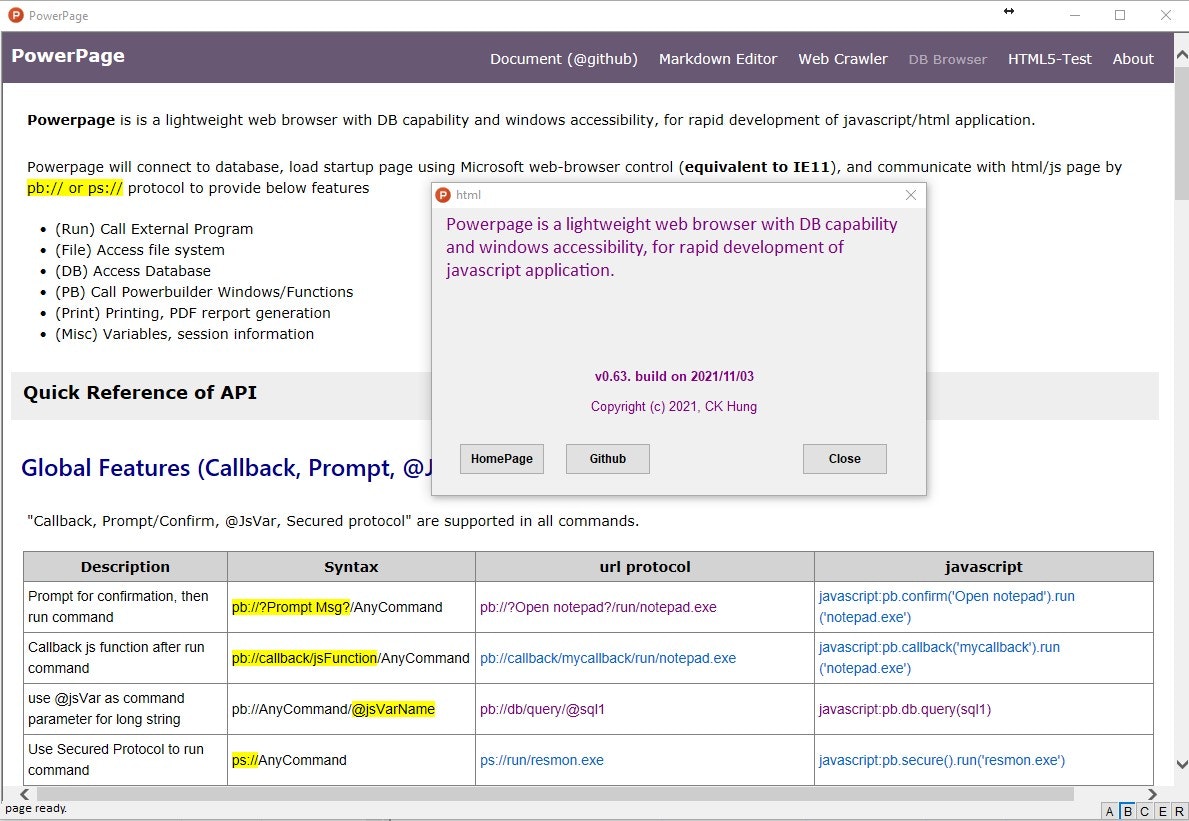This screenshot has width=1189, height=821.
Task: Open the HTML5-Test page
Action: click(x=1049, y=59)
